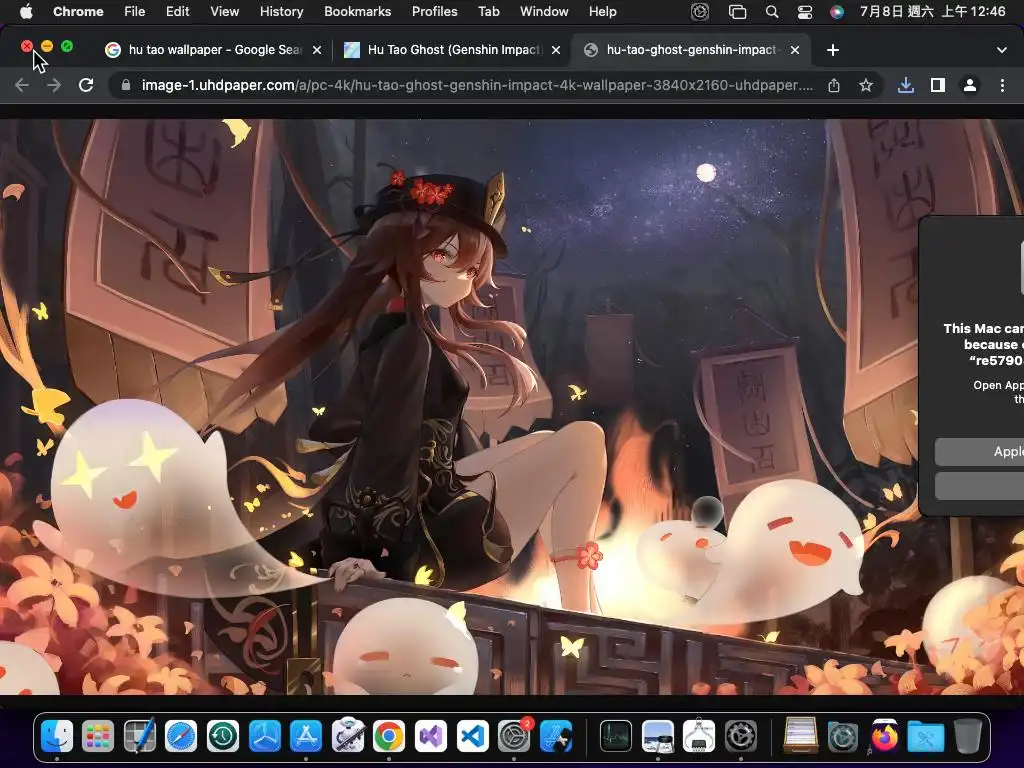Click the Chrome icon in the dock
Screen dimensions: 1024x768
(x=389, y=736)
